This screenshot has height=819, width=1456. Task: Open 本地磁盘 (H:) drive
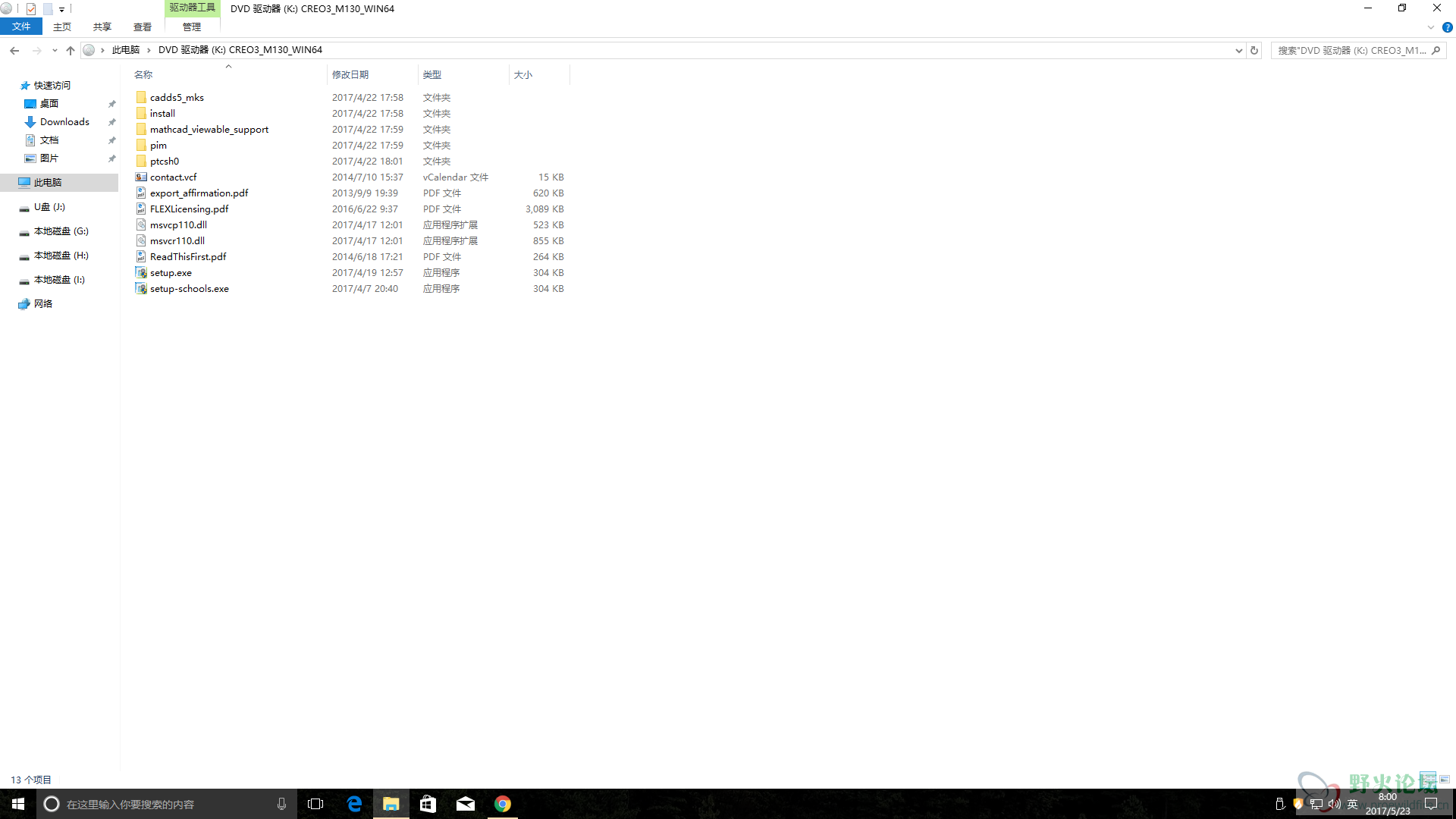click(x=61, y=255)
